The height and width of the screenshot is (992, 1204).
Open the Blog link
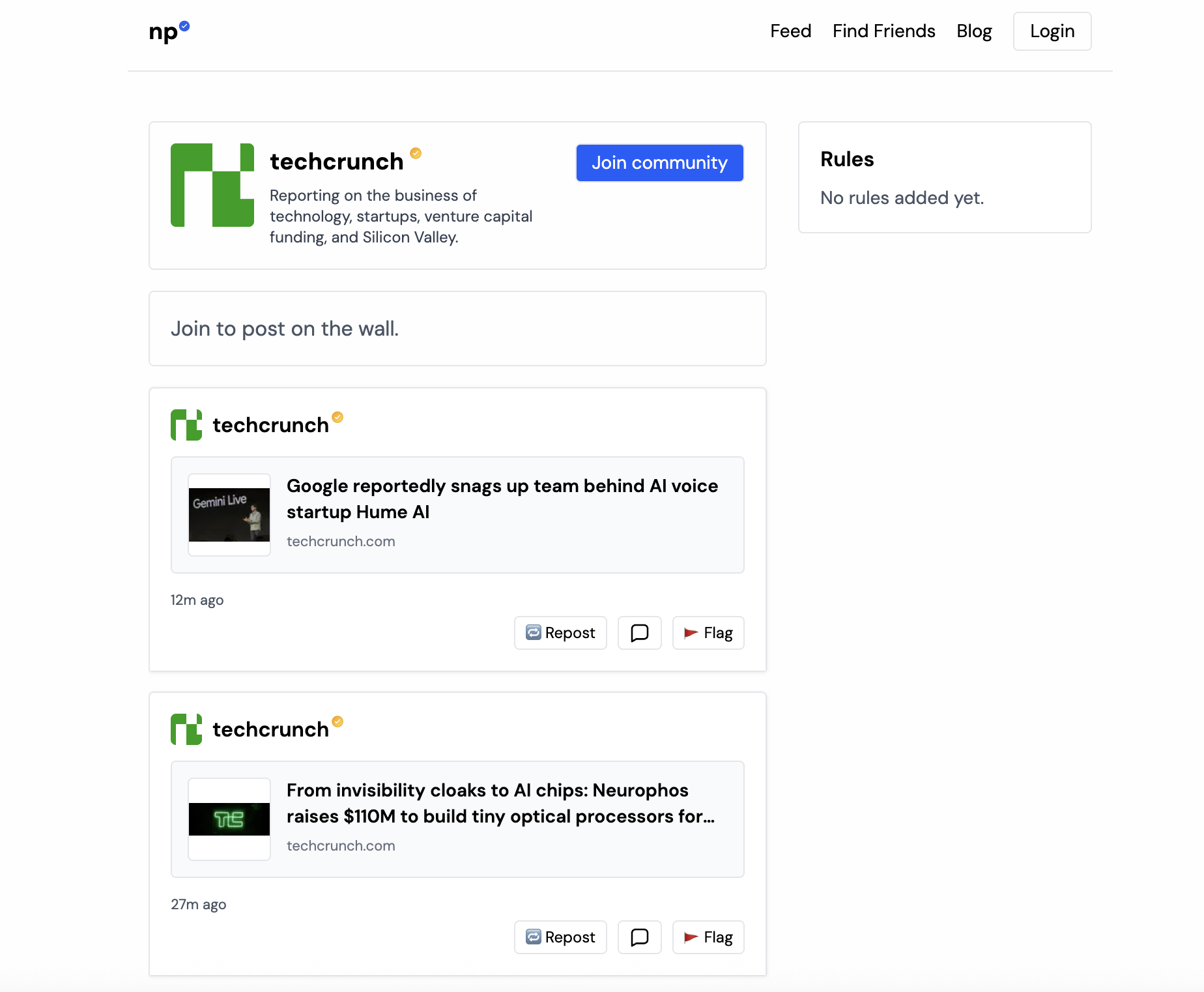pyautogui.click(x=974, y=31)
